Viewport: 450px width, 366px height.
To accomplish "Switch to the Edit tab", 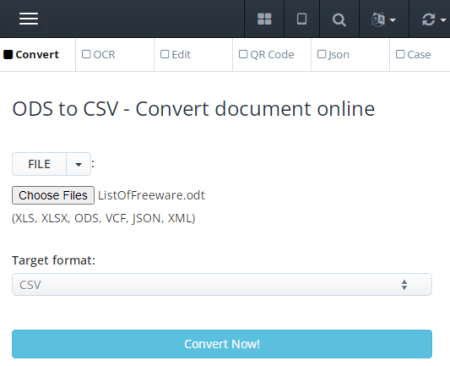I will tap(176, 55).
